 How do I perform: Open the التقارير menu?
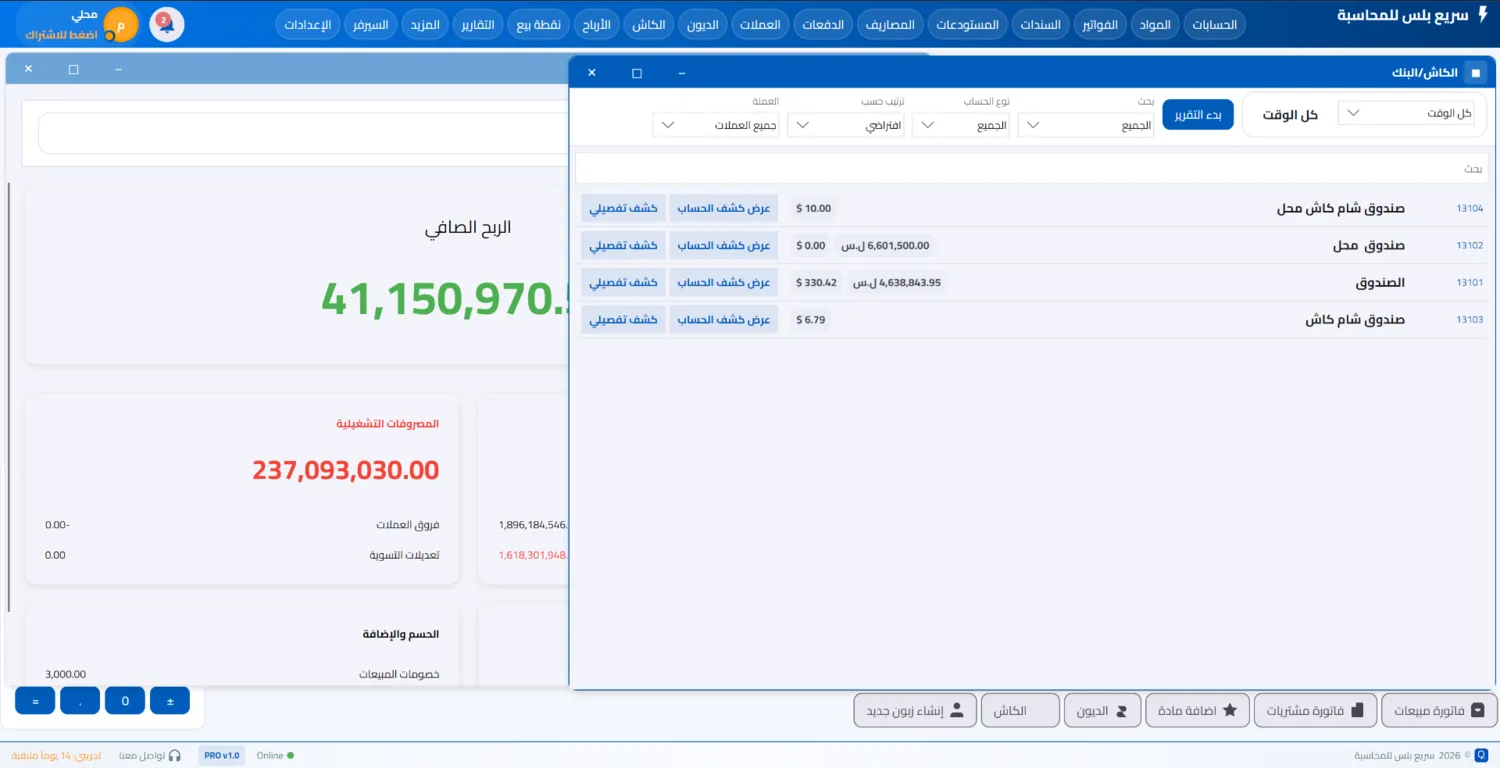coord(476,25)
